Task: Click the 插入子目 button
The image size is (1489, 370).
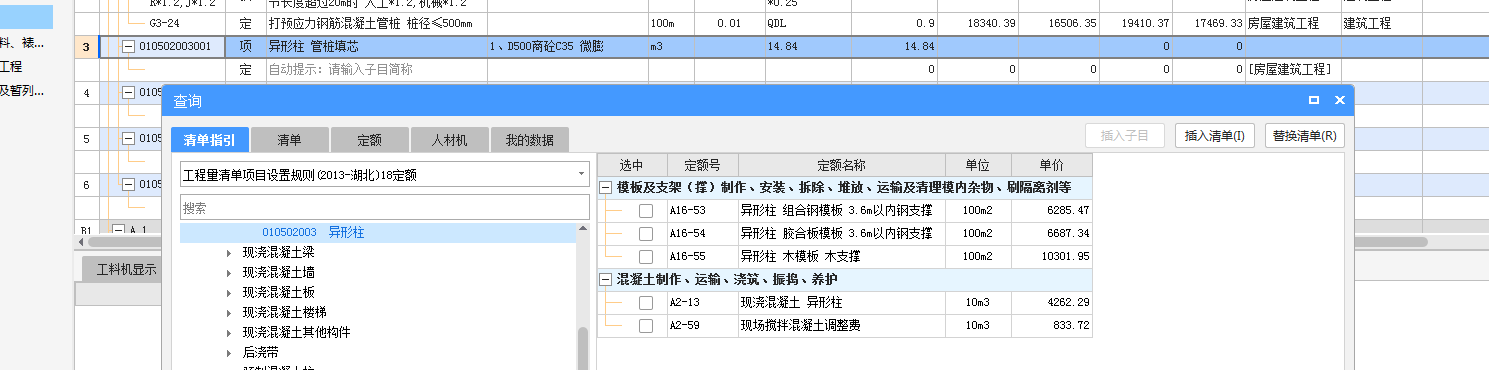Action: 1124,136
